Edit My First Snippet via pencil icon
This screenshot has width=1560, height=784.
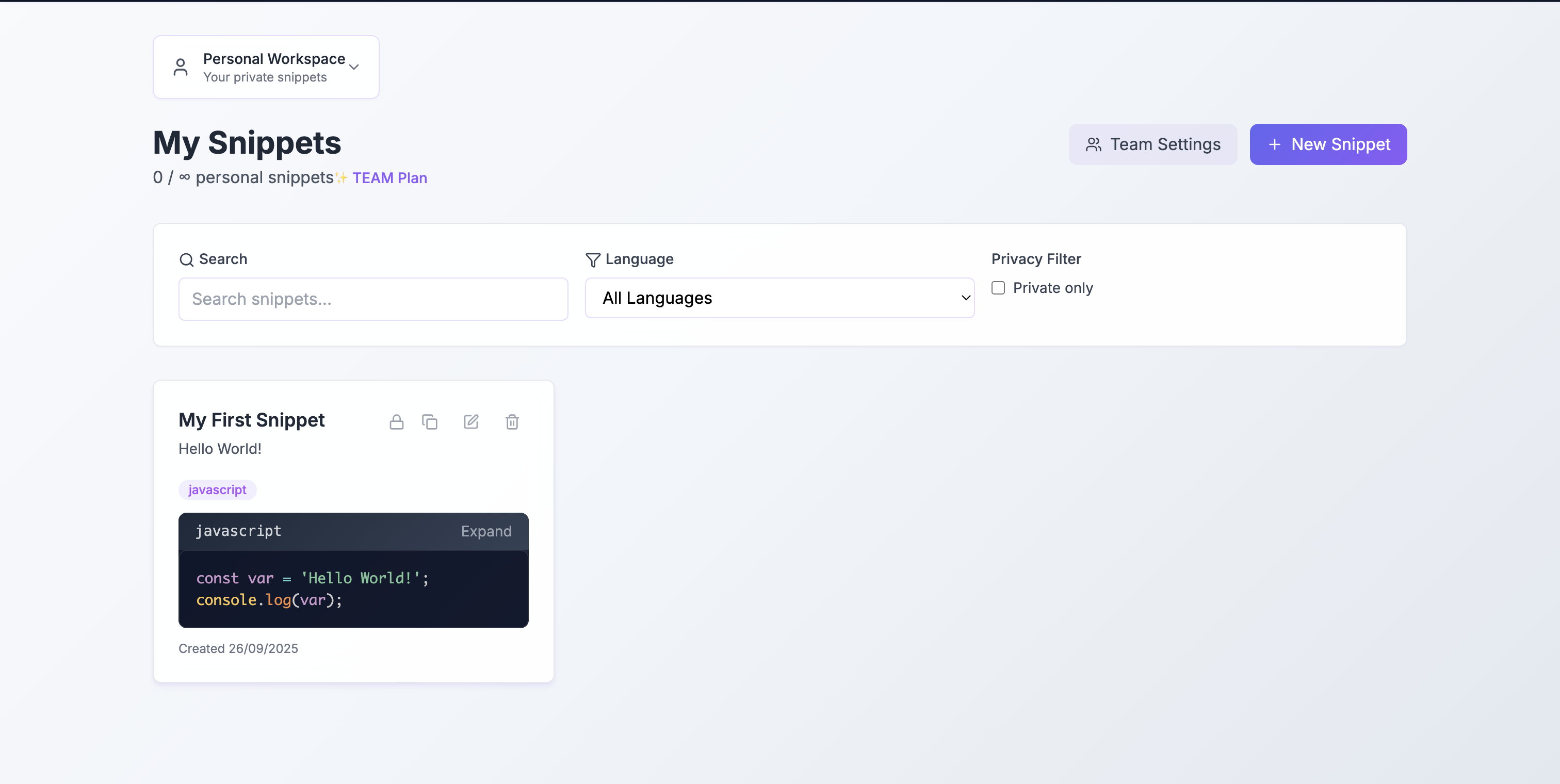pyautogui.click(x=471, y=422)
